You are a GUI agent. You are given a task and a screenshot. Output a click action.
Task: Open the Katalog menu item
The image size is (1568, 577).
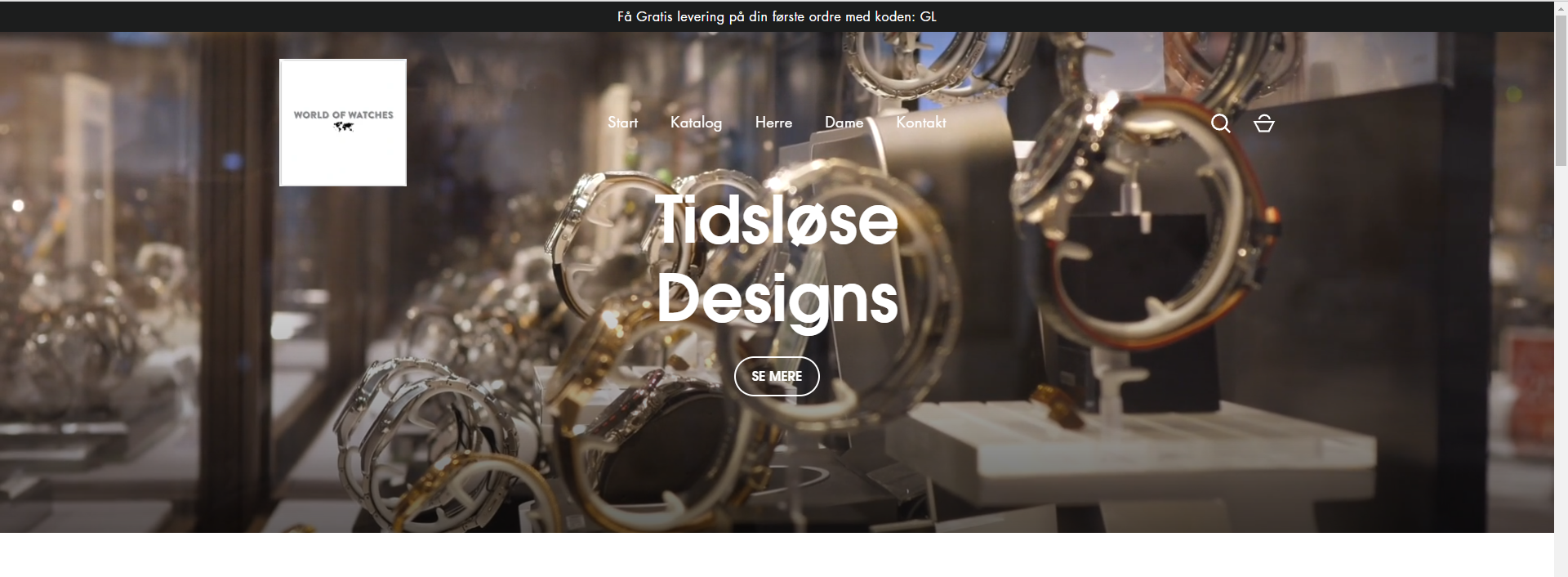pos(696,123)
